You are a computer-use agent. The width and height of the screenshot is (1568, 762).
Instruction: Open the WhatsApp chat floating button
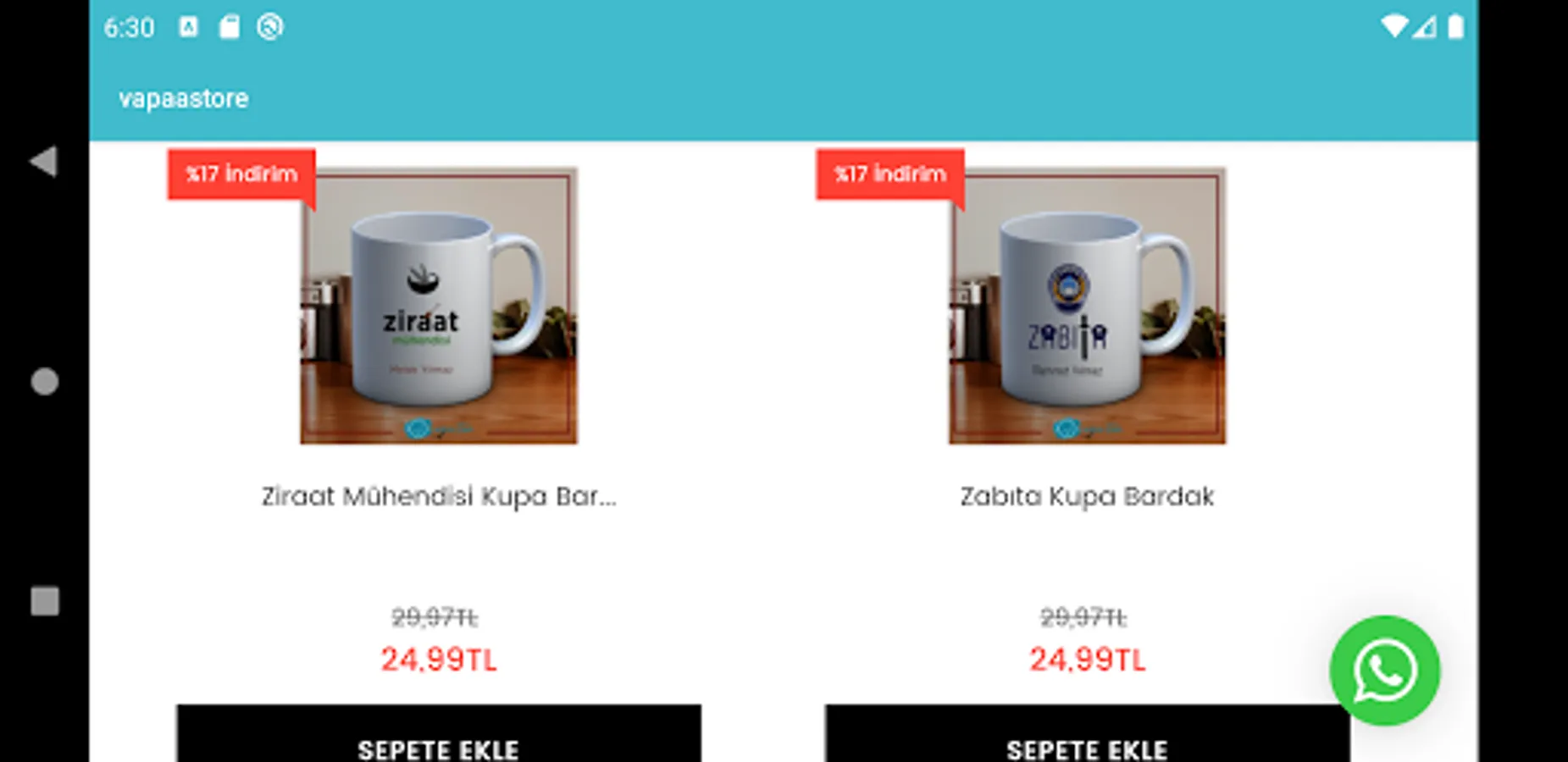click(x=1384, y=671)
